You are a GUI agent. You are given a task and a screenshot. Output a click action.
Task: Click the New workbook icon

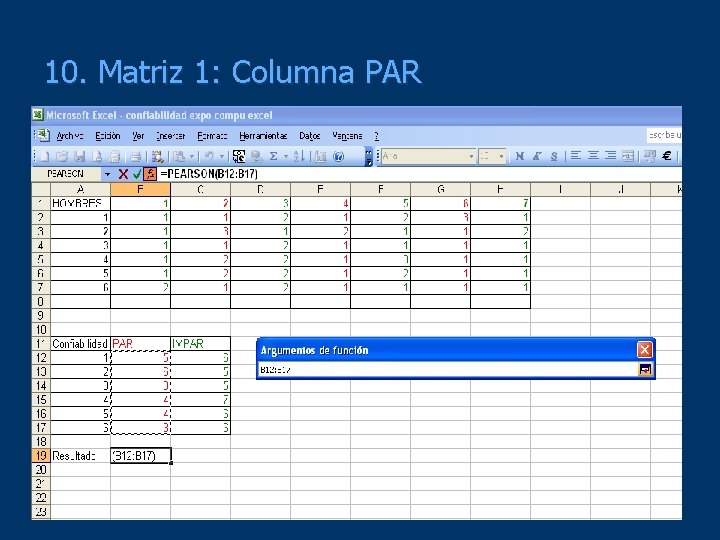tap(45, 157)
